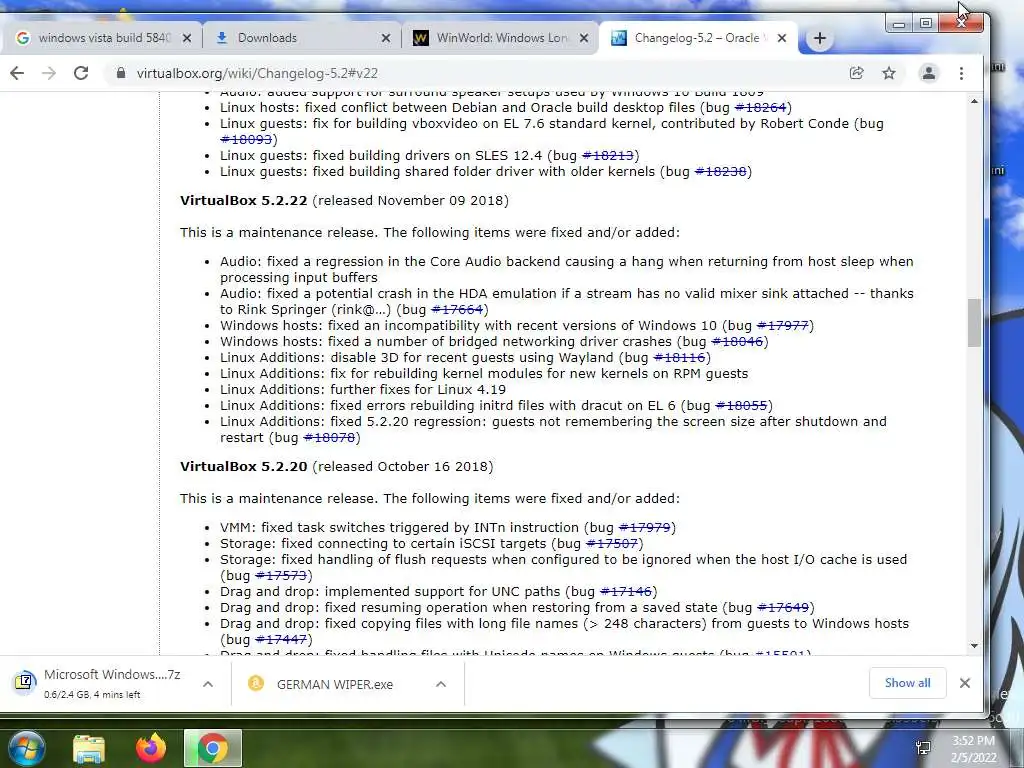Open the Windows Start menu orb

(26, 748)
